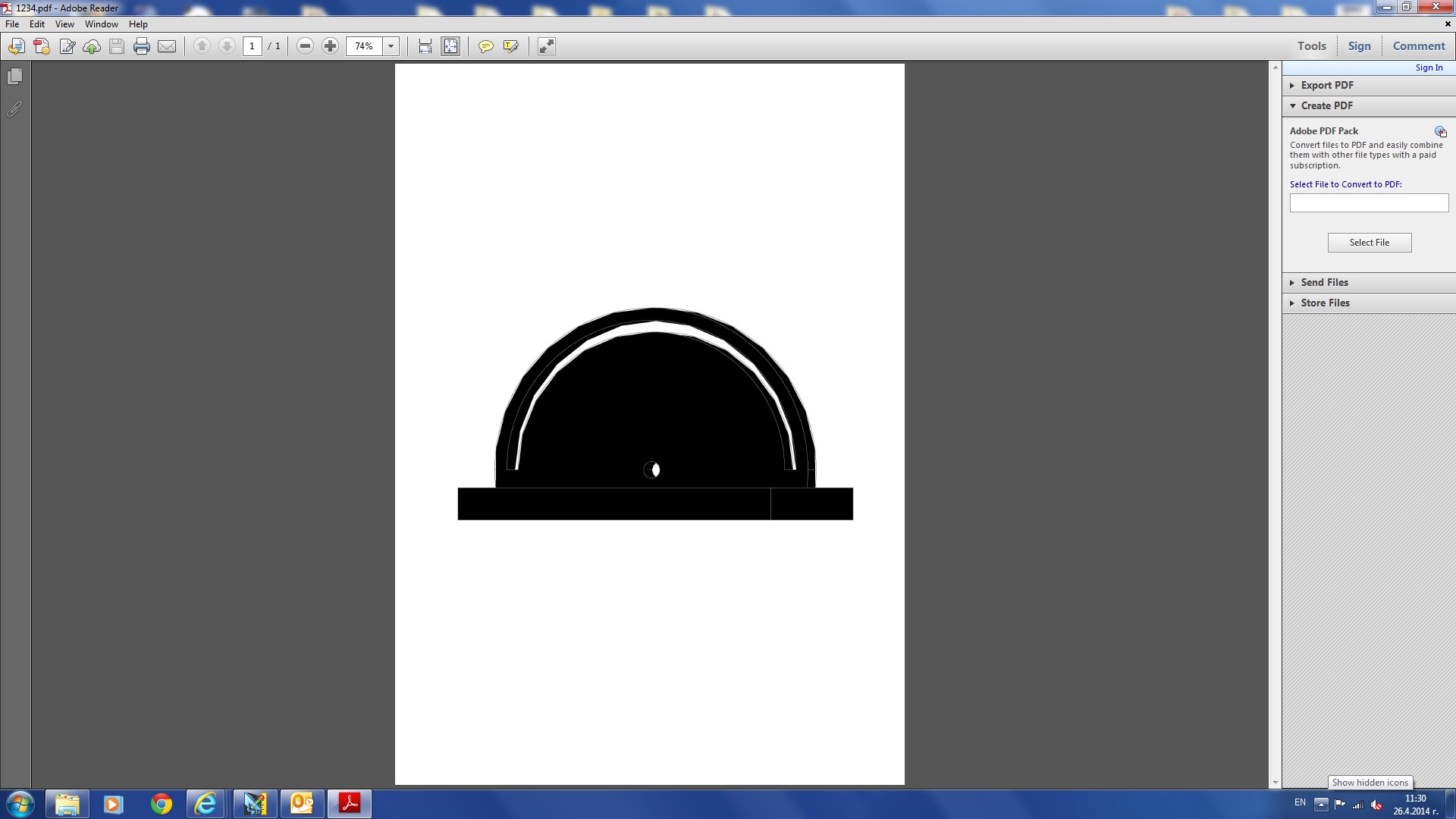
Task: Click the Select File button
Action: [1369, 243]
